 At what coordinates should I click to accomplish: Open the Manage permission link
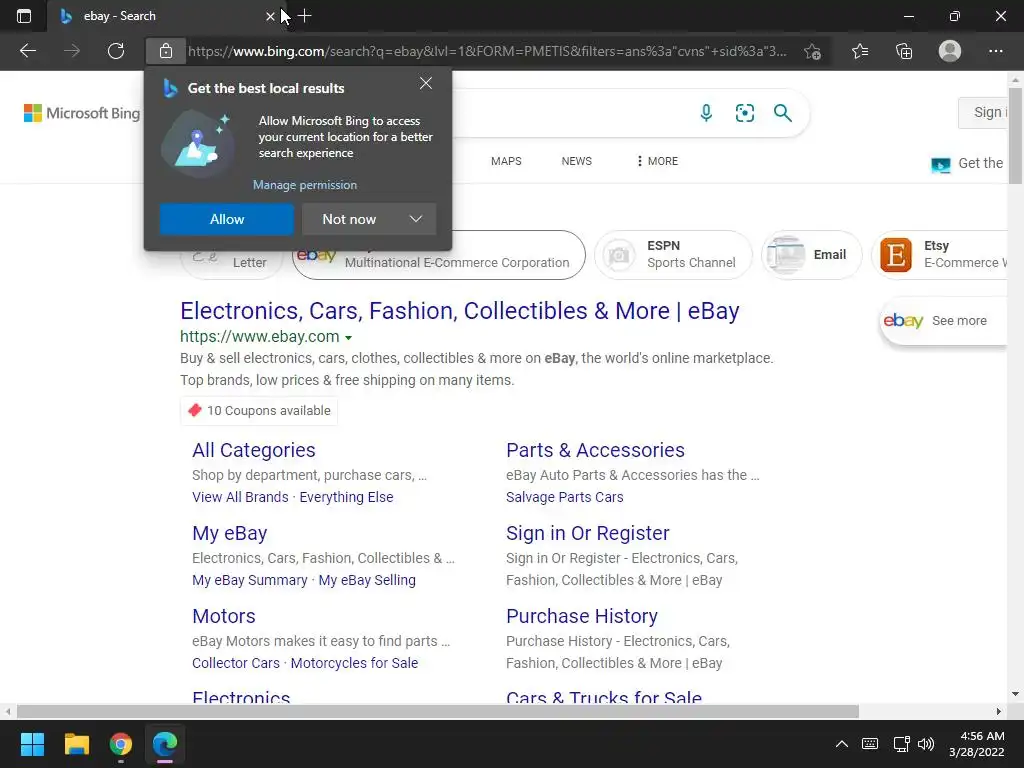tap(305, 185)
